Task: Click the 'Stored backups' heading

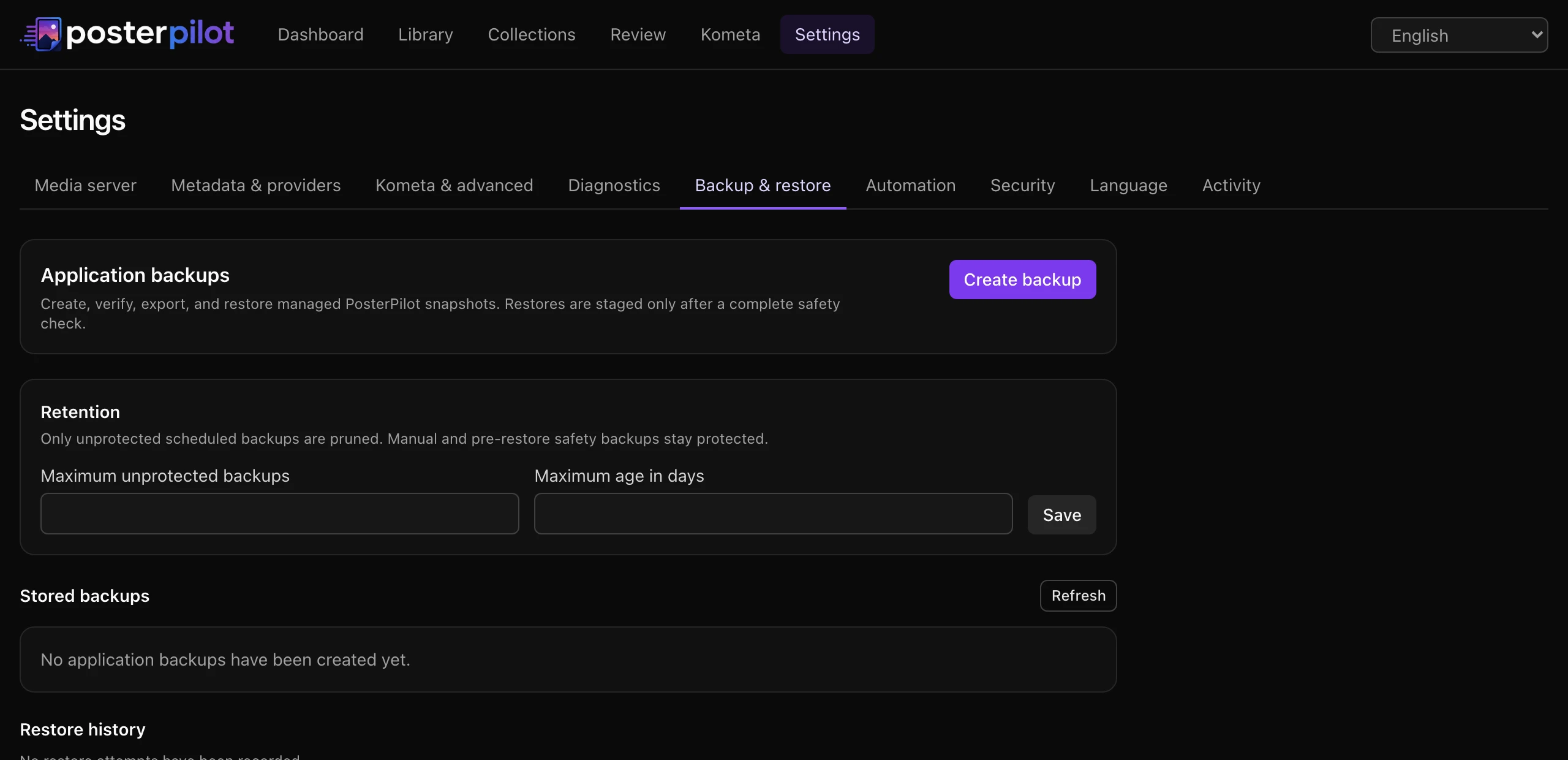Action: pos(85,596)
